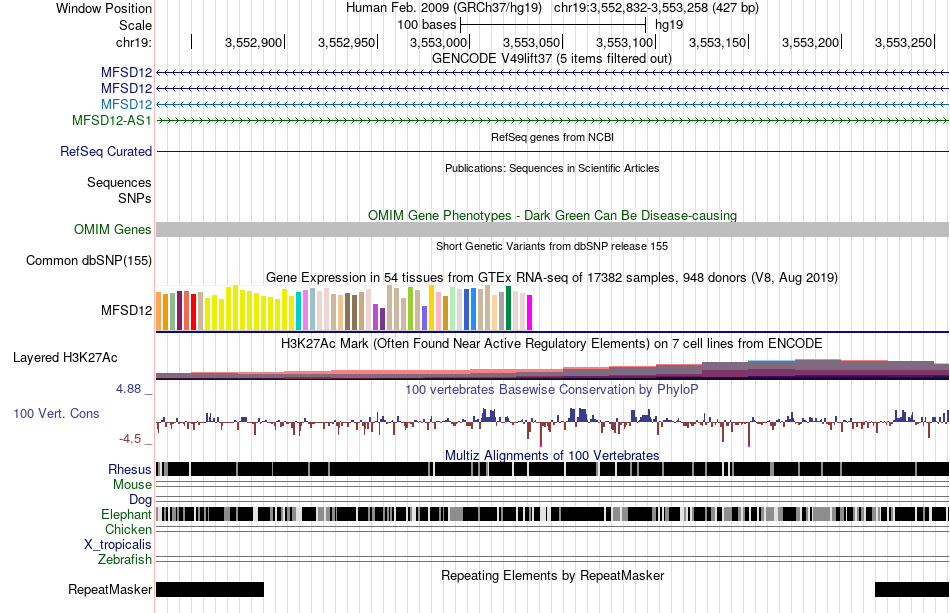This screenshot has width=950, height=613.
Task: Click the 4.88 conservation scale value
Action: (x=128, y=389)
